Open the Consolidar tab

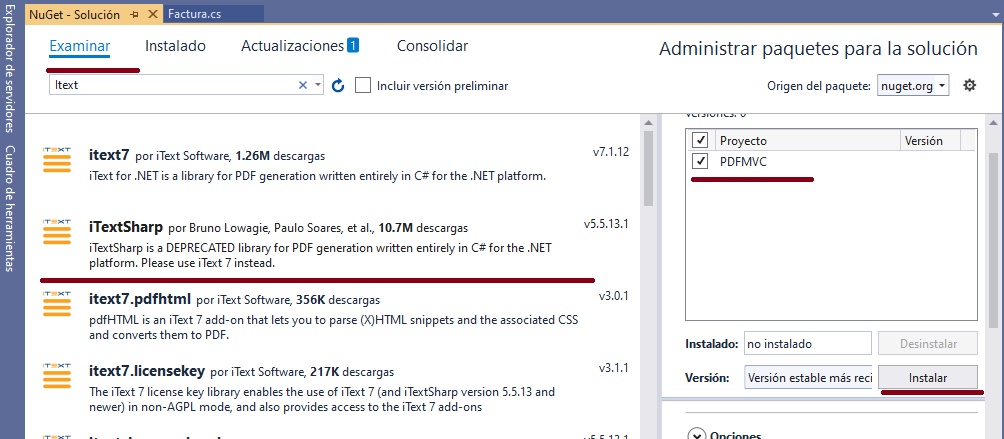432,46
